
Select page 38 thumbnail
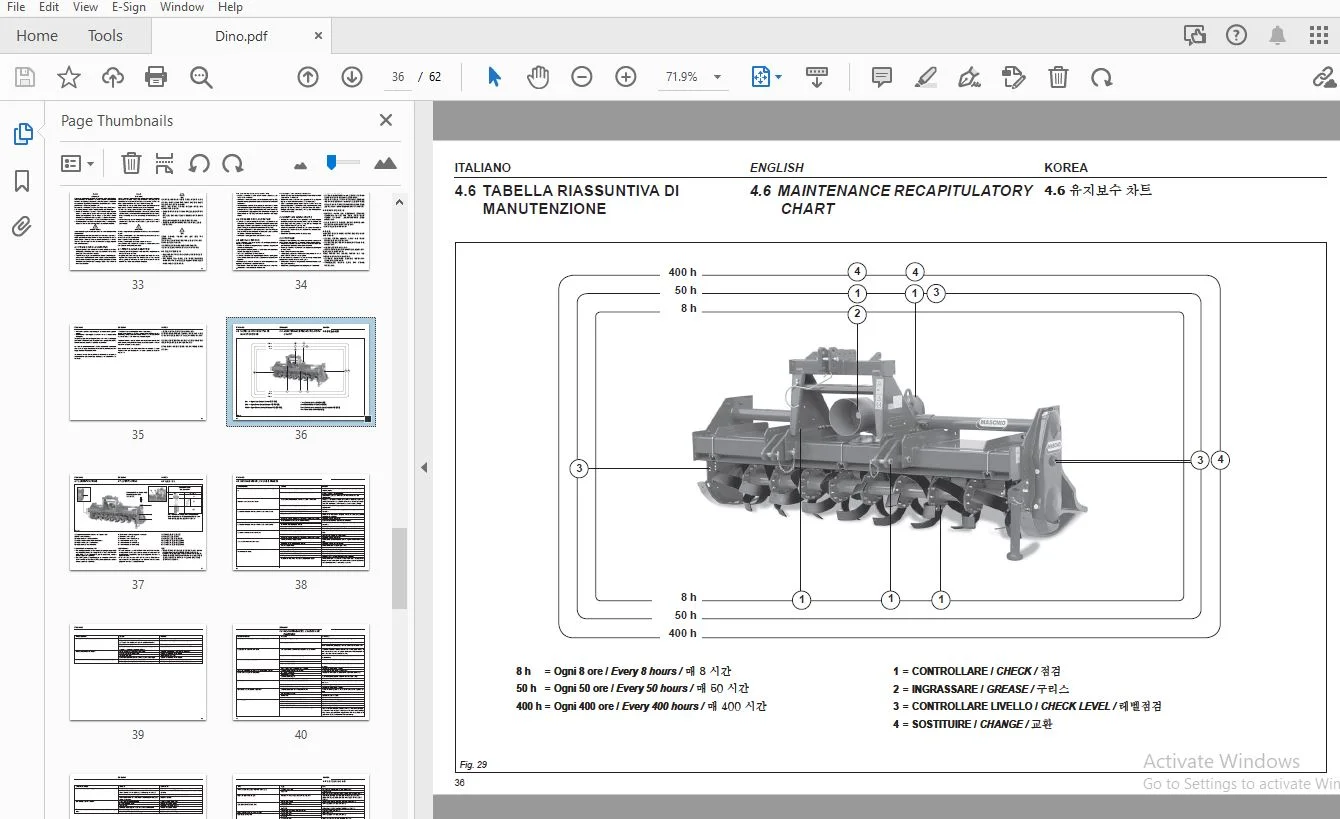click(301, 522)
